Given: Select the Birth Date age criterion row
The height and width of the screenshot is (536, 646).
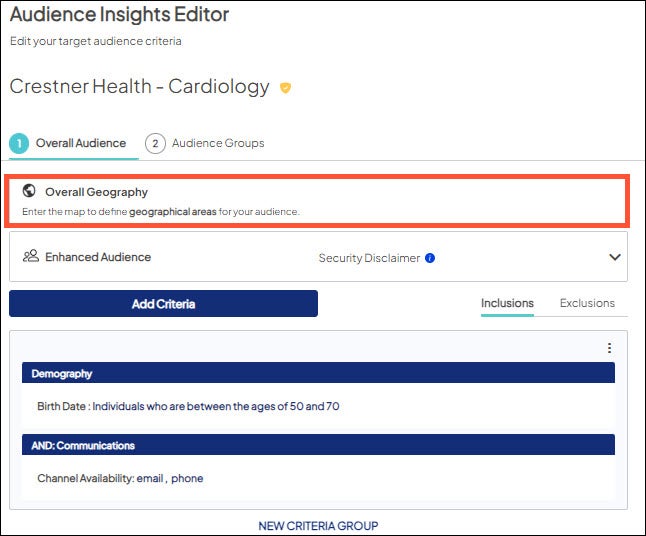Looking at the screenshot, I should (x=188, y=407).
